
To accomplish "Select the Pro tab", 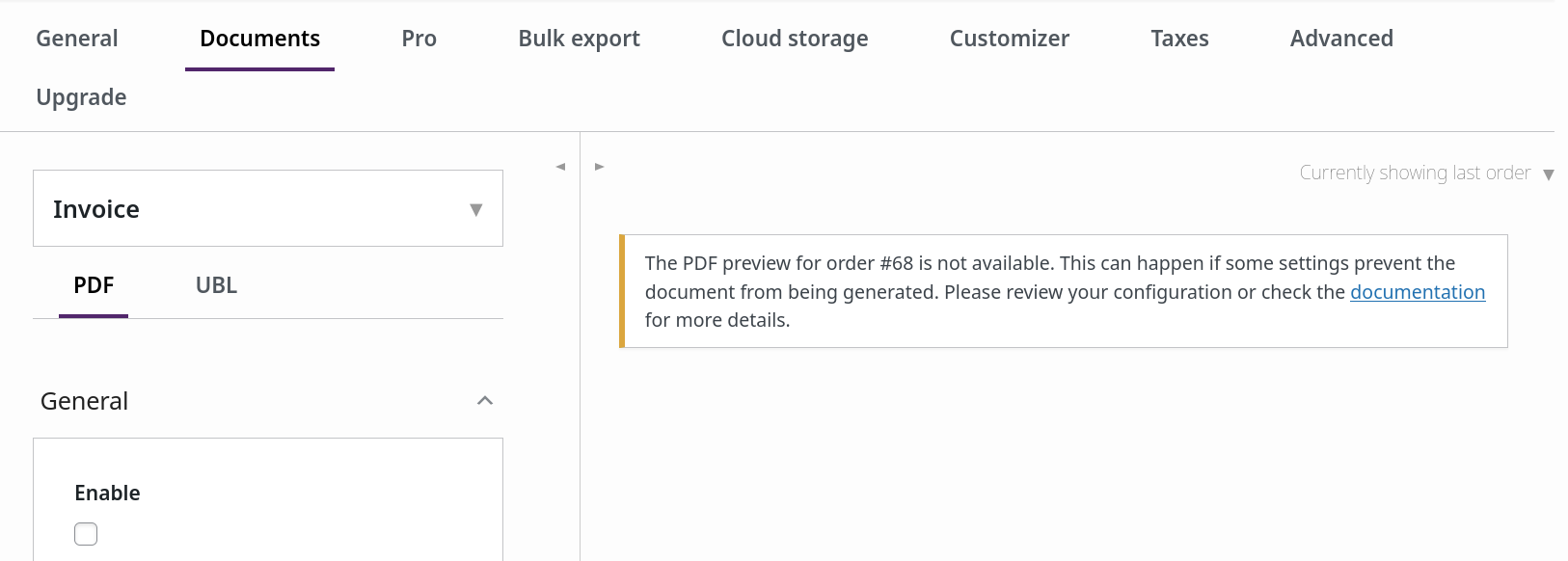I will pos(419,39).
